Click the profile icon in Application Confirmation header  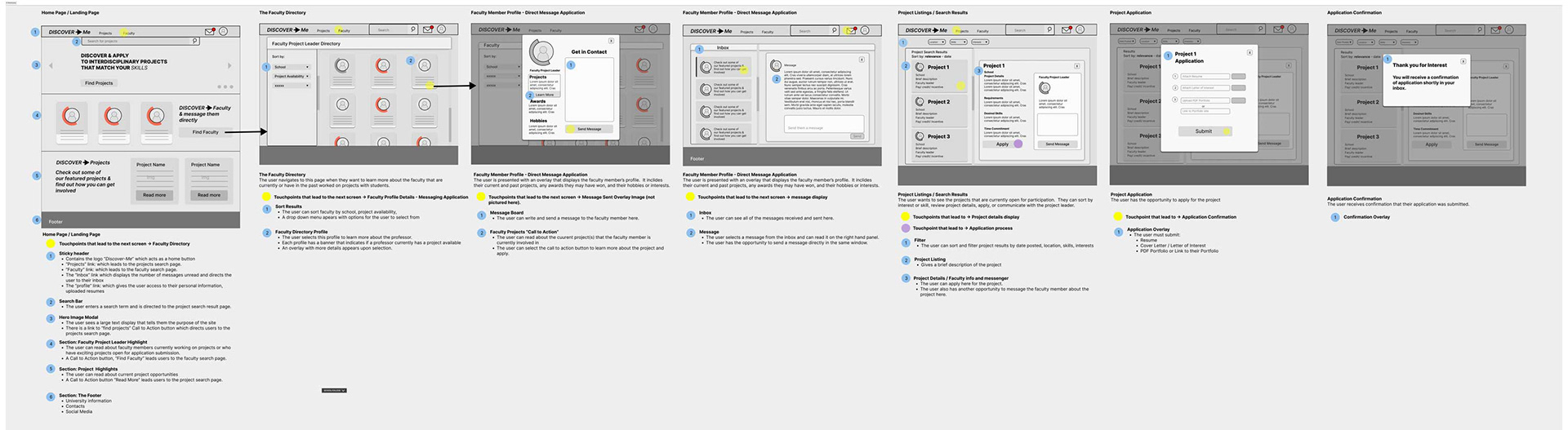click(1509, 29)
